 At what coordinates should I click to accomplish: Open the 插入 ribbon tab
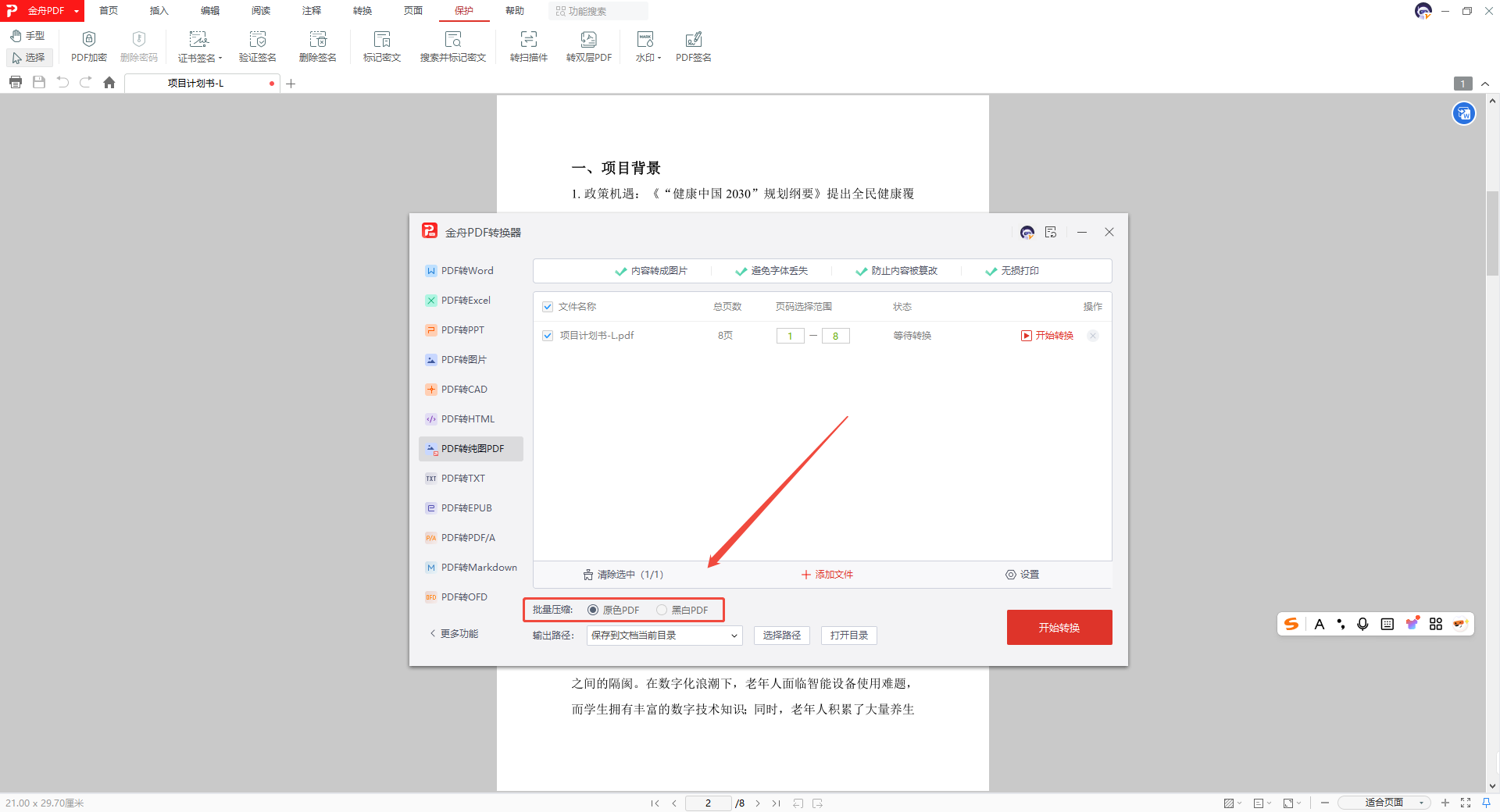pyautogui.click(x=159, y=11)
